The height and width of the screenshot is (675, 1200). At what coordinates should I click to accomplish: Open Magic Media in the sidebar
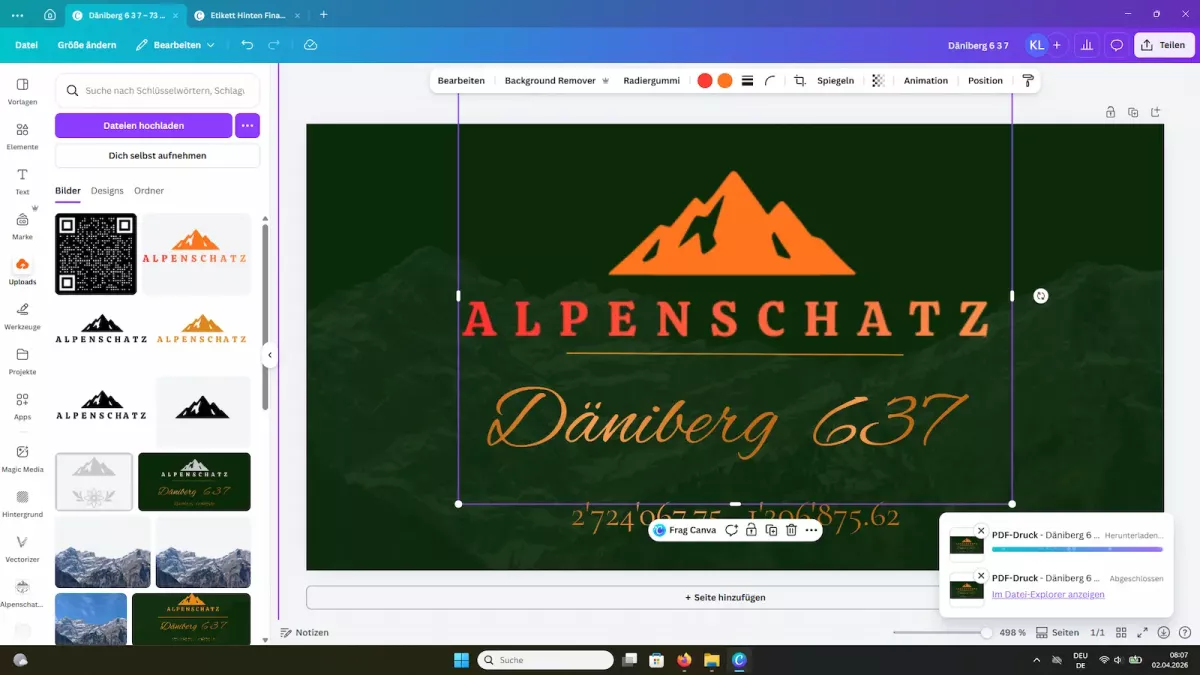[22, 457]
